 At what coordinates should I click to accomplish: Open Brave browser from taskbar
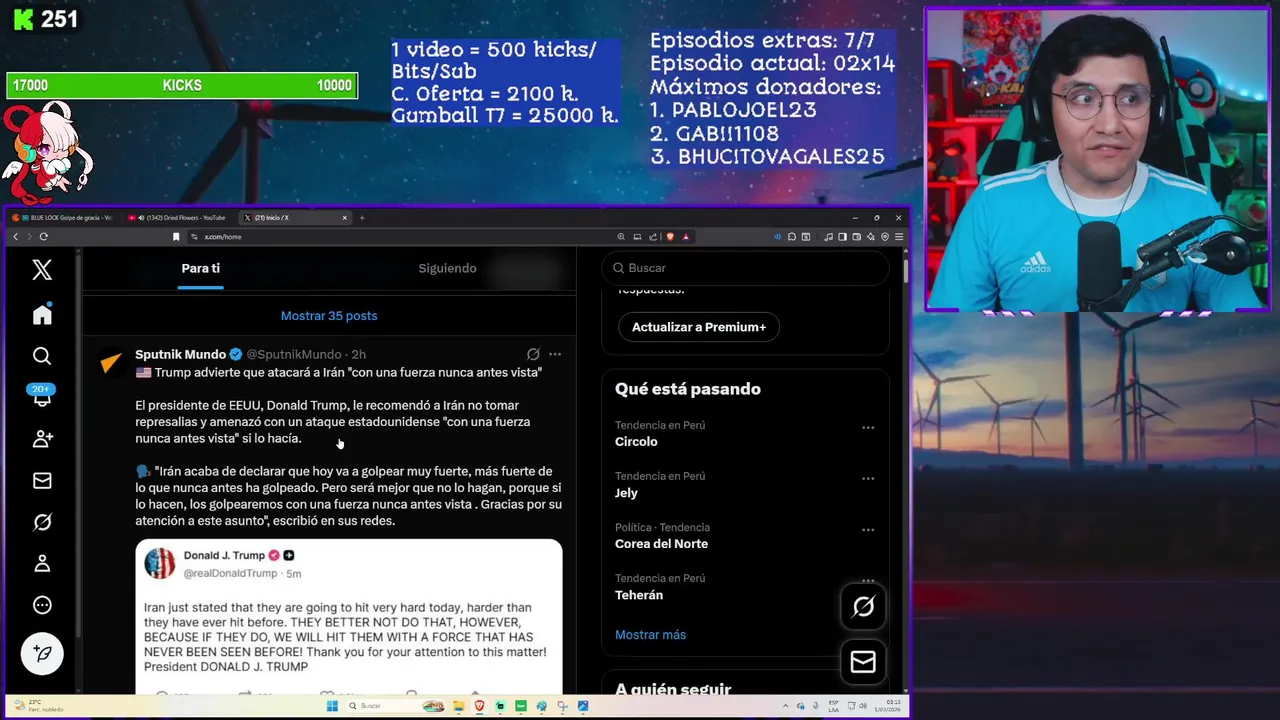[480, 706]
